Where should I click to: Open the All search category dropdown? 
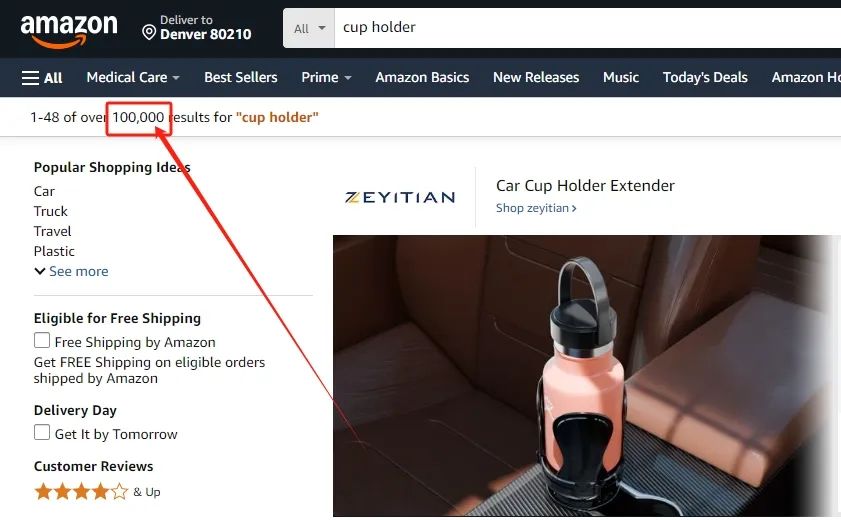click(309, 28)
